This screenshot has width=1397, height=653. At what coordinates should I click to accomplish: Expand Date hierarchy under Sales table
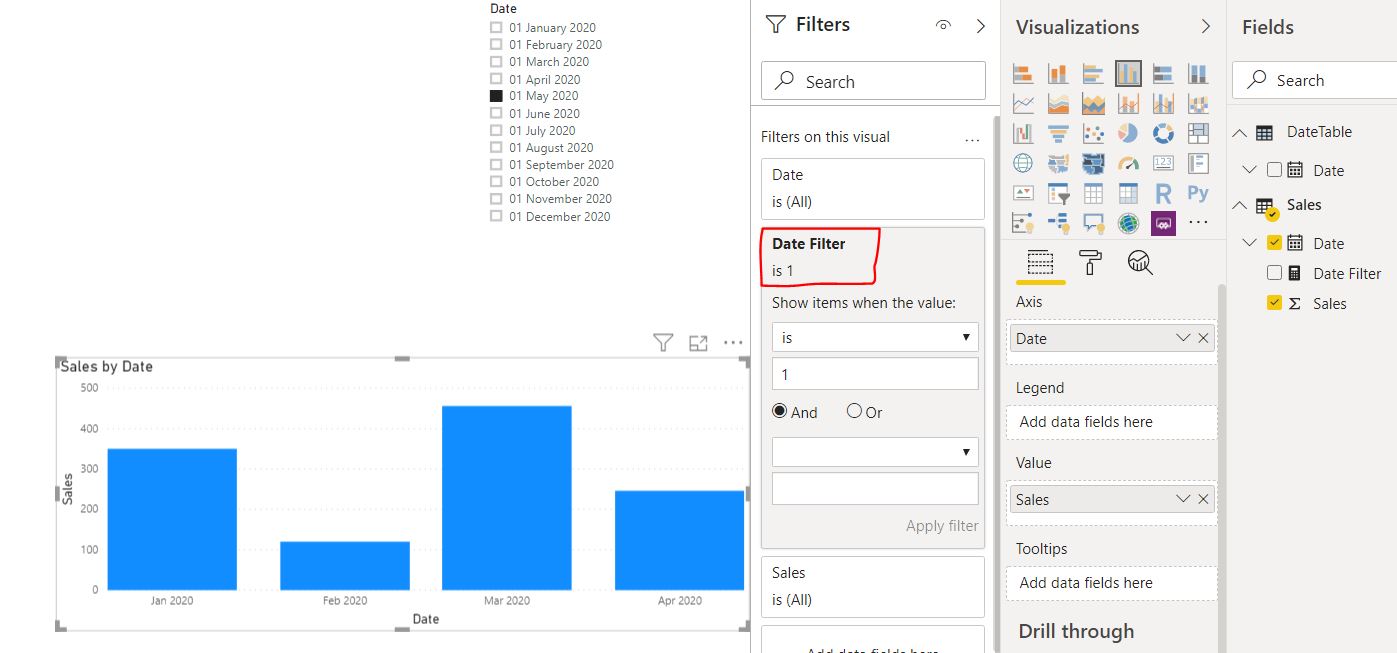[x=1250, y=243]
